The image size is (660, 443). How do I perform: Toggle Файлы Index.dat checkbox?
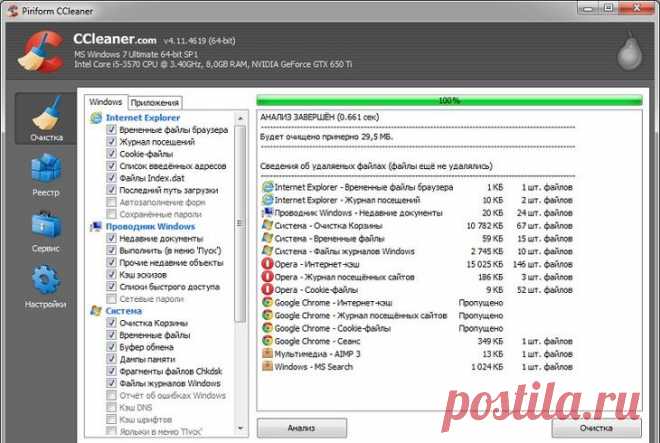pos(111,178)
